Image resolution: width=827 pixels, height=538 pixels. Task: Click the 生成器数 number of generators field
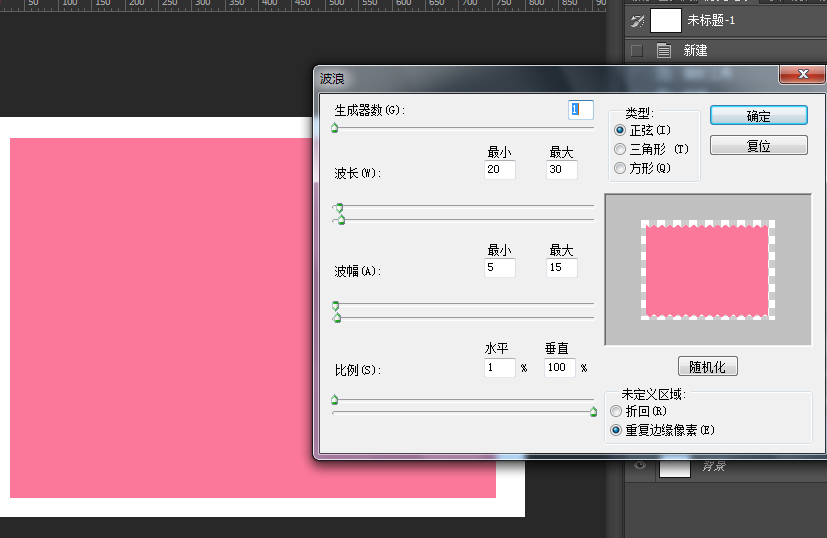(x=581, y=109)
